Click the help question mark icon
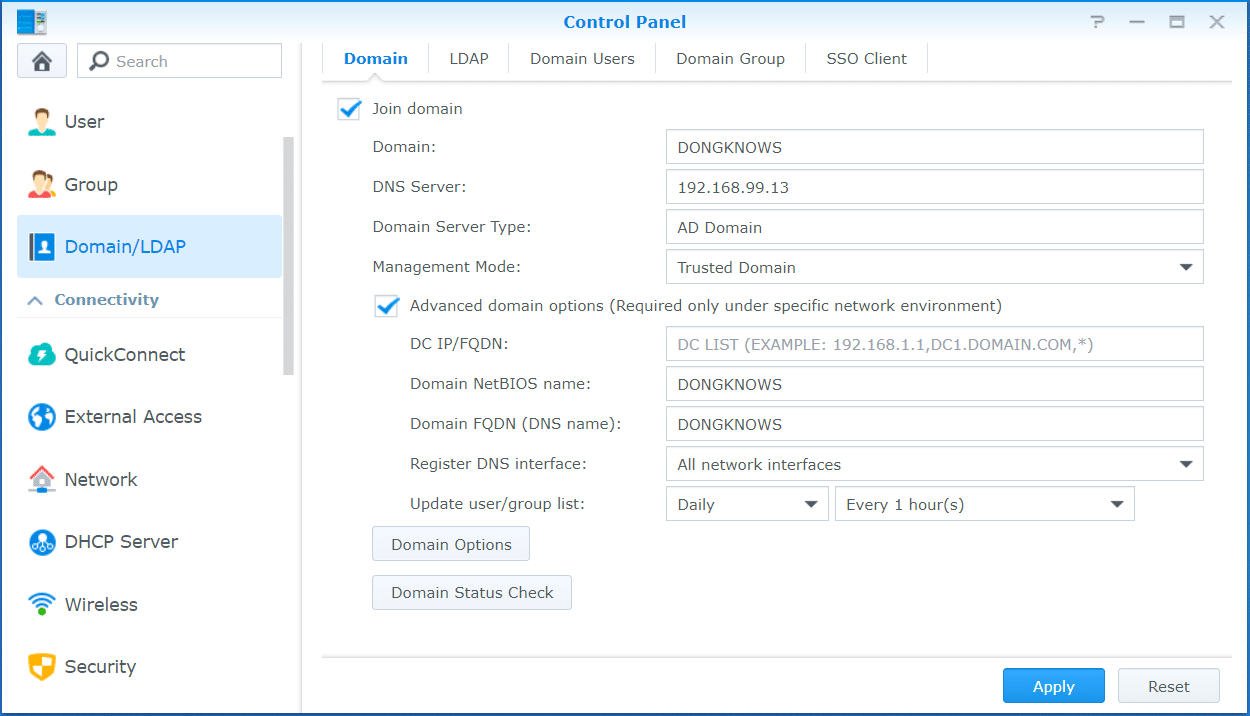Screen dimensions: 1250x716 pos(1098,22)
